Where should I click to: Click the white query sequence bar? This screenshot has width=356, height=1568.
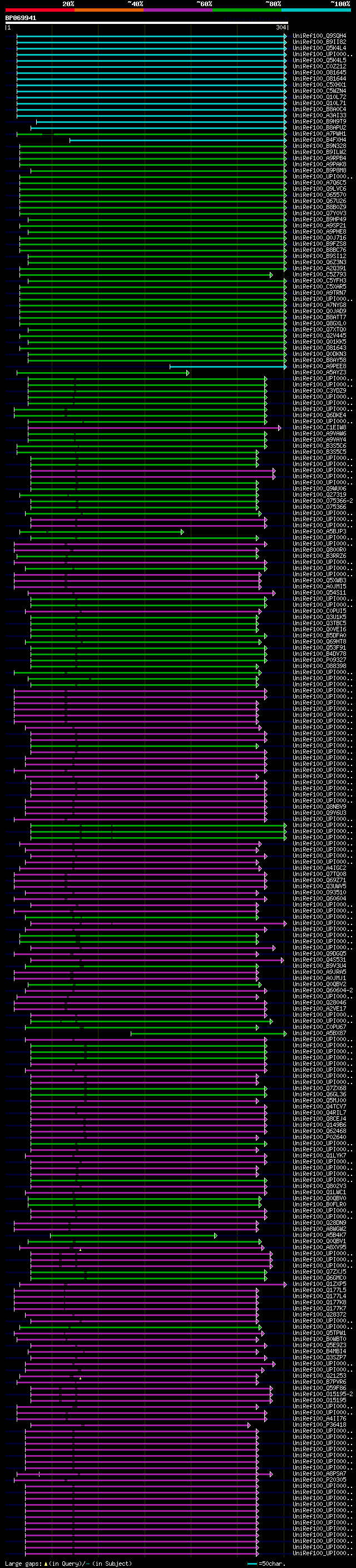click(147, 22)
